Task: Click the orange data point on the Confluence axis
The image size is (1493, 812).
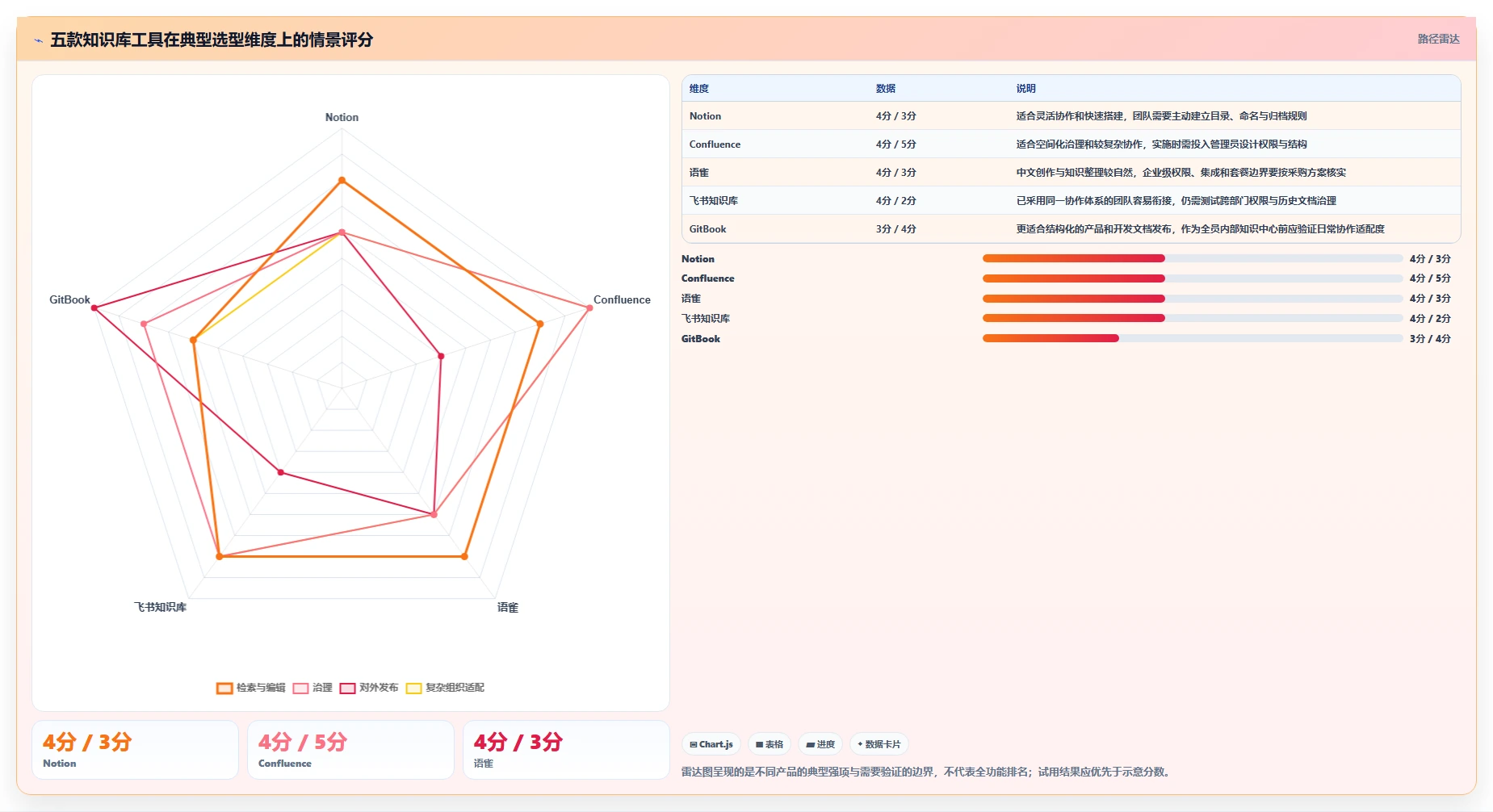Action: 540,324
